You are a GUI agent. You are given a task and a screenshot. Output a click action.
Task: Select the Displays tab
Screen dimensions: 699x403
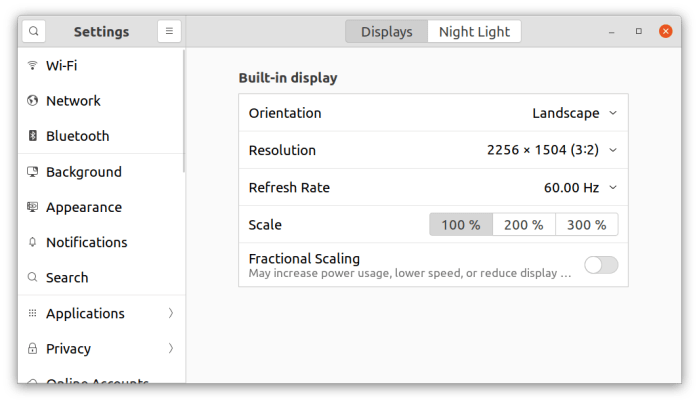click(387, 32)
